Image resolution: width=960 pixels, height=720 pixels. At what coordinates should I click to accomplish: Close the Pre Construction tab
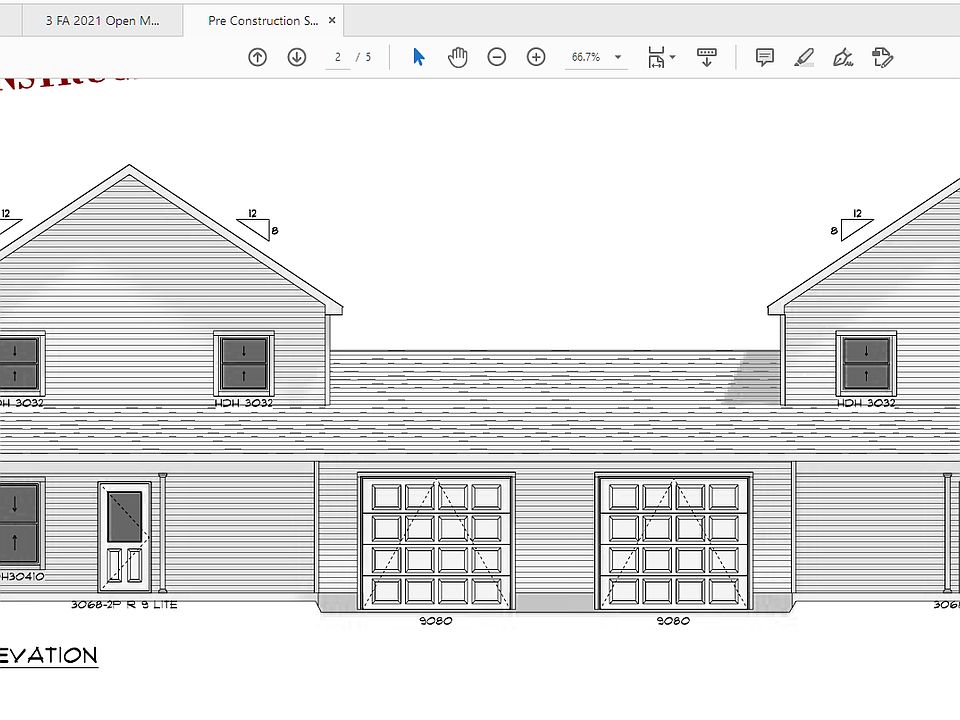(x=332, y=20)
